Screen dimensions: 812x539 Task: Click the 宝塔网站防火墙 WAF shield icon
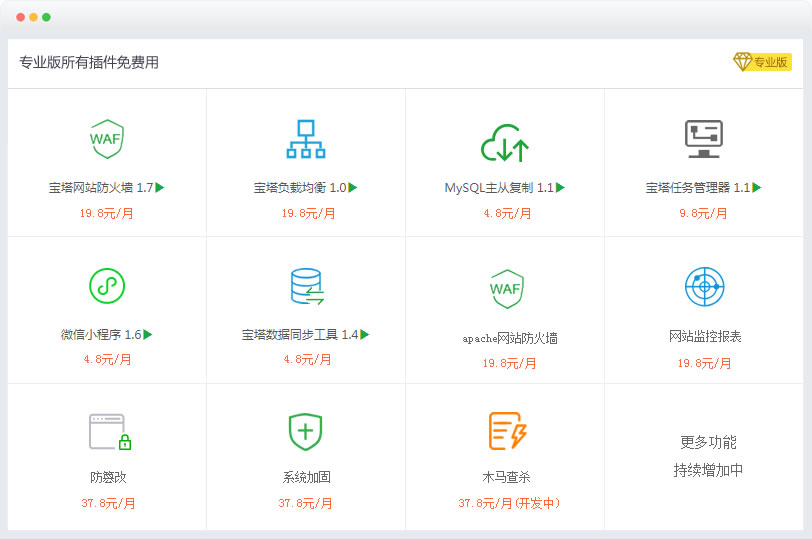point(106,139)
